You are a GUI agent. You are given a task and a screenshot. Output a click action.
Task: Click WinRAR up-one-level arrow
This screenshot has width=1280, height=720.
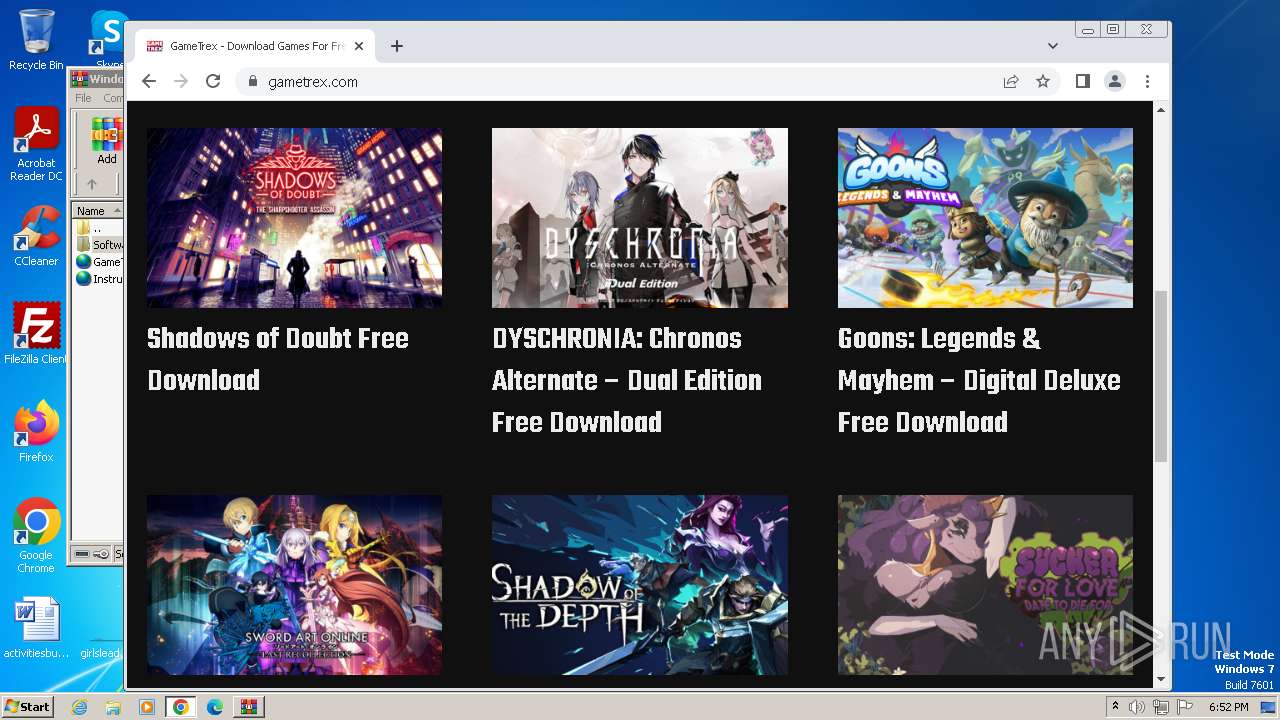[91, 185]
